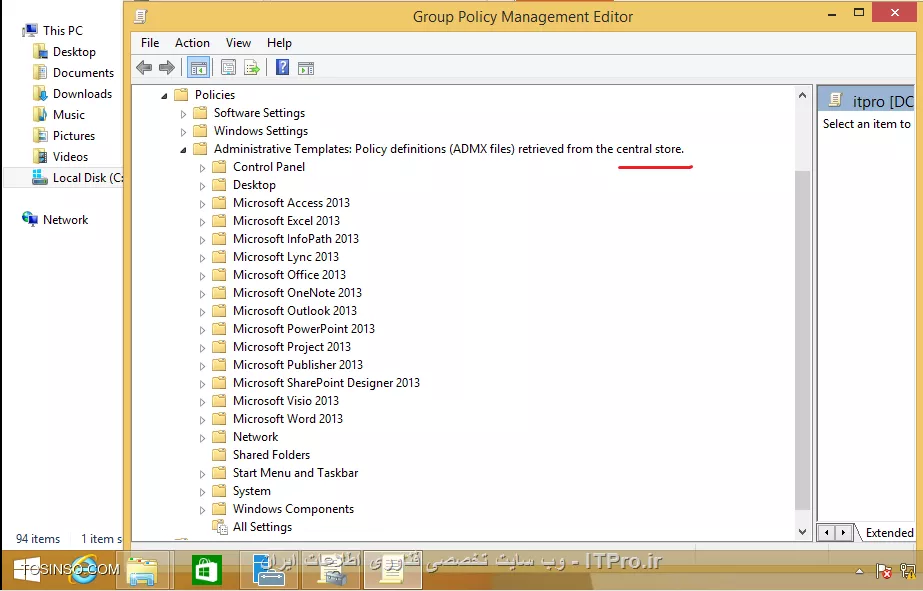
Task: Click the Windows Settings folder icon
Action: tap(200, 131)
